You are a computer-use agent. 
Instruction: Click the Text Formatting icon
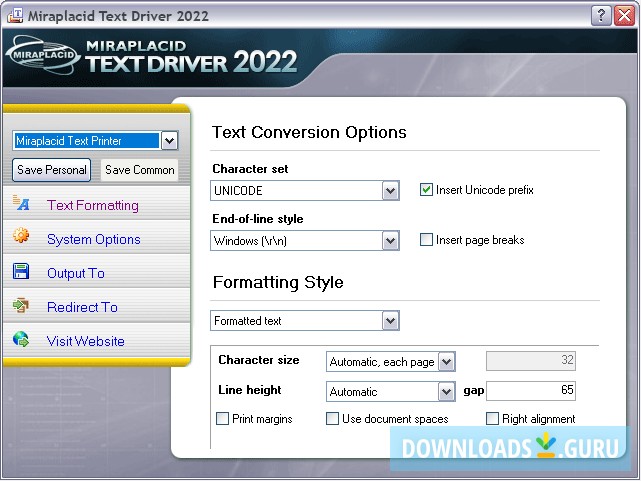coord(21,203)
